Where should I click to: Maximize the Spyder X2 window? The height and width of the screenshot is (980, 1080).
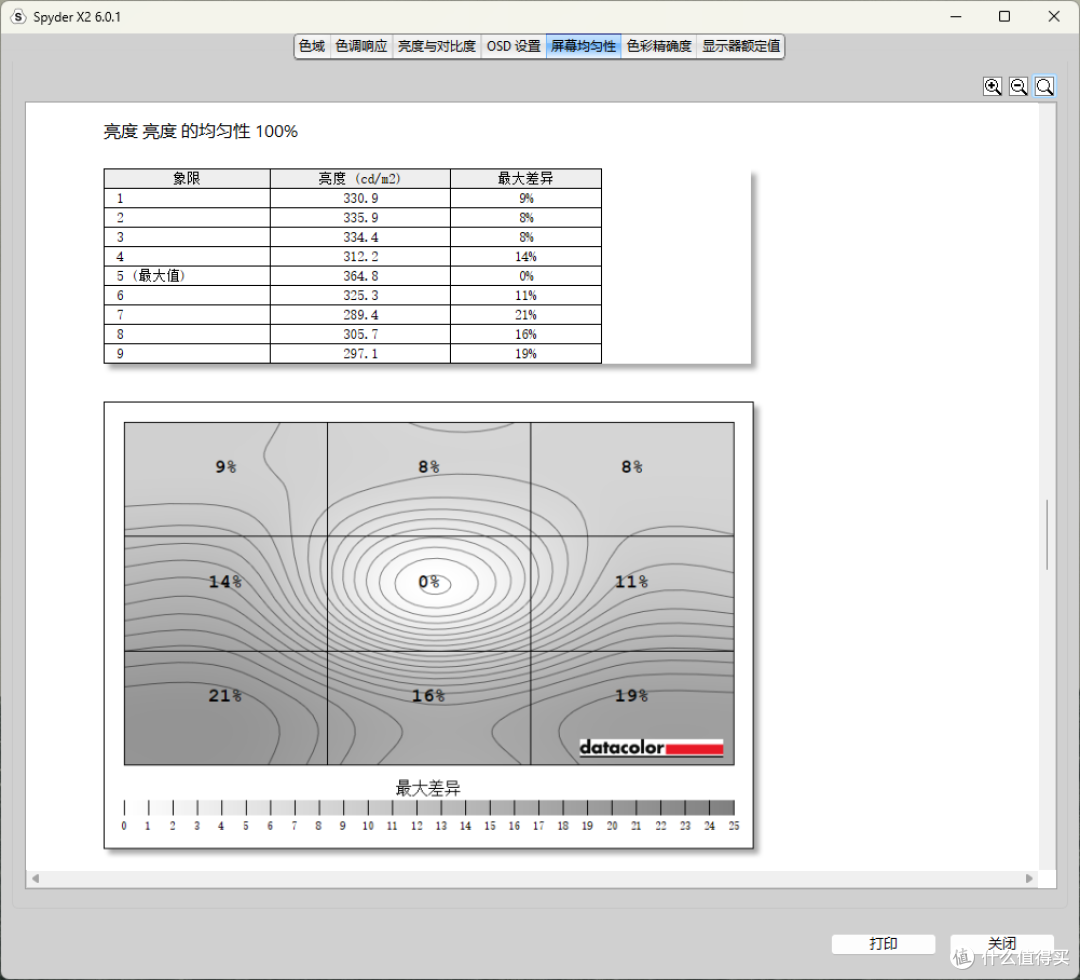tap(1004, 17)
